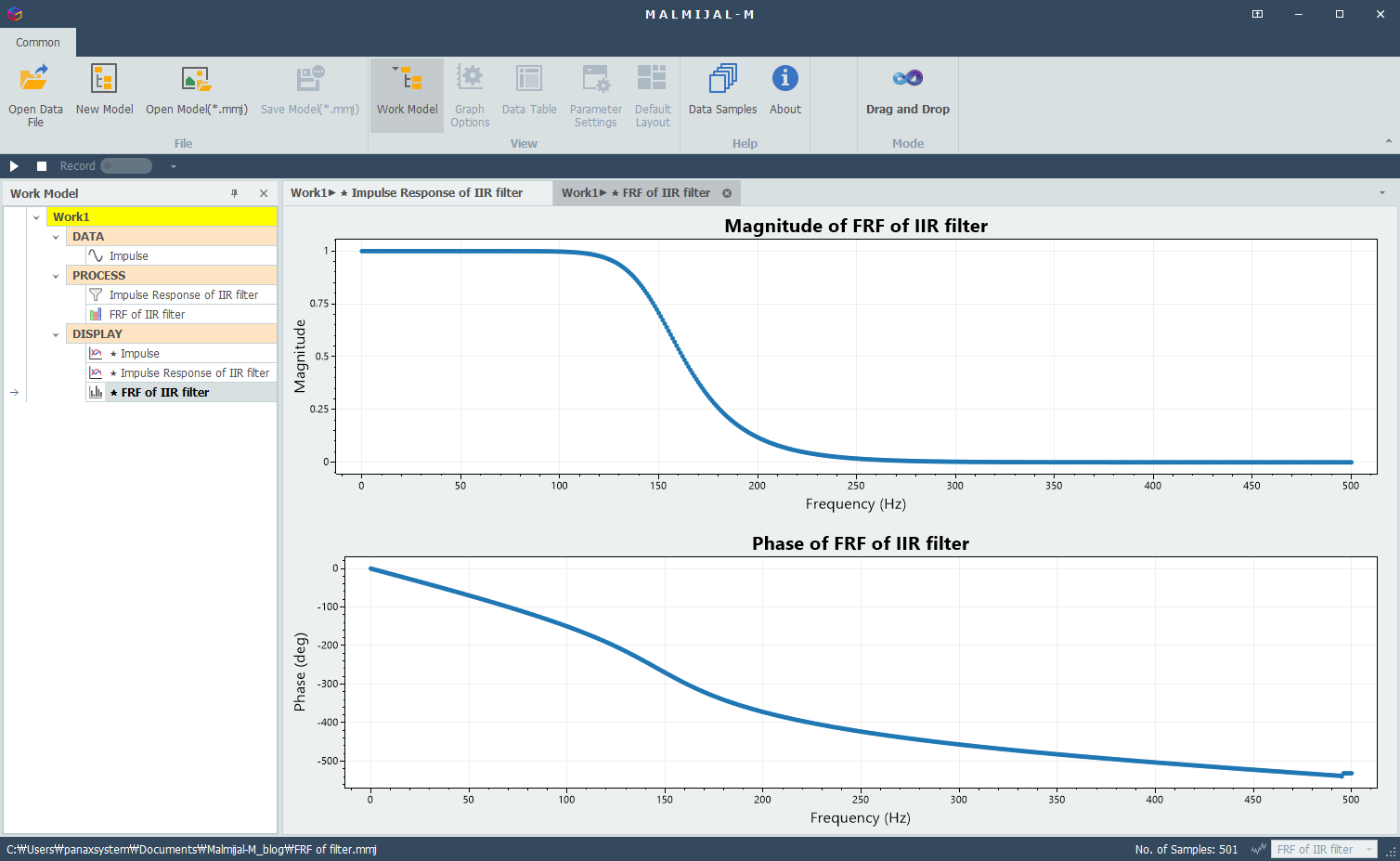Click the Magnitude of FRF plot title
The image size is (1400, 861).
point(856,226)
